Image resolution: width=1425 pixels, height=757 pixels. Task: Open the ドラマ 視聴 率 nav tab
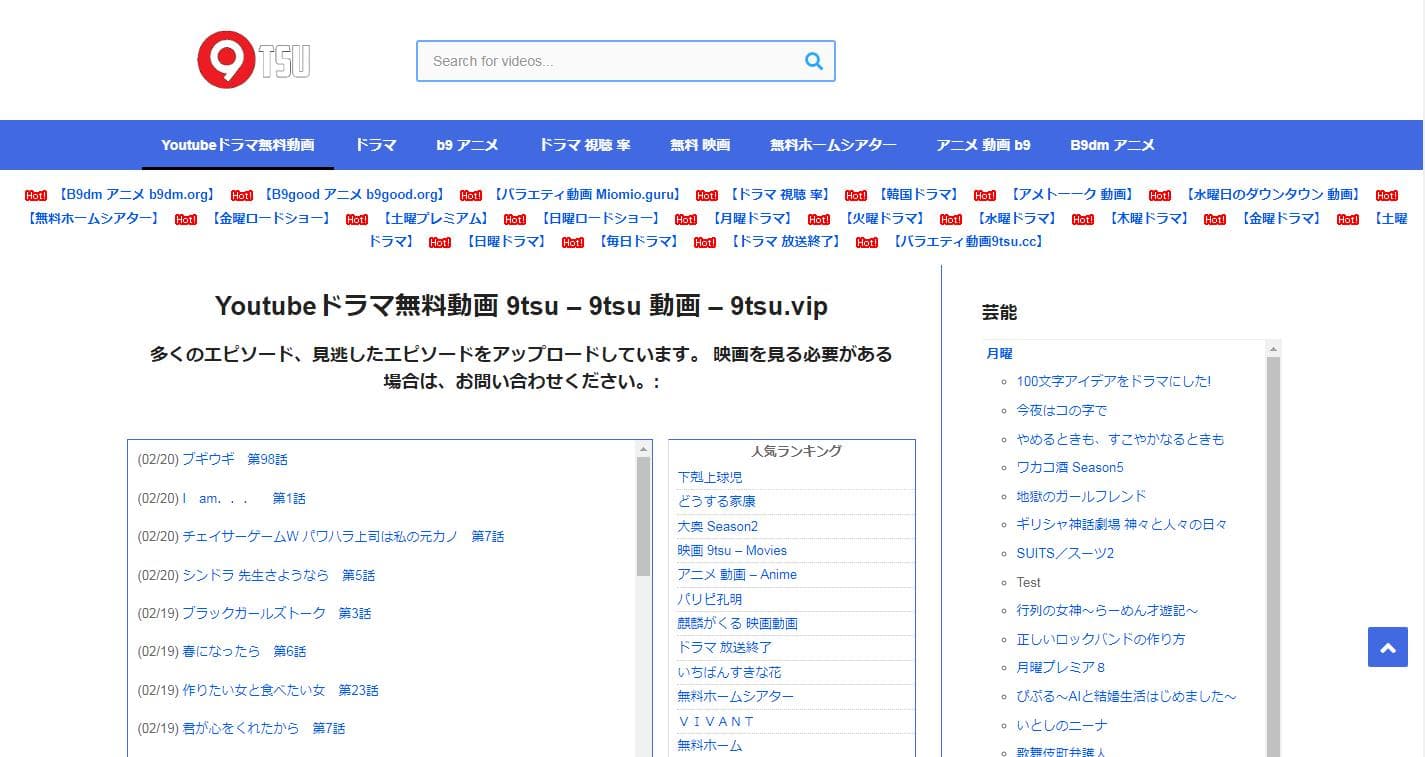click(x=585, y=145)
